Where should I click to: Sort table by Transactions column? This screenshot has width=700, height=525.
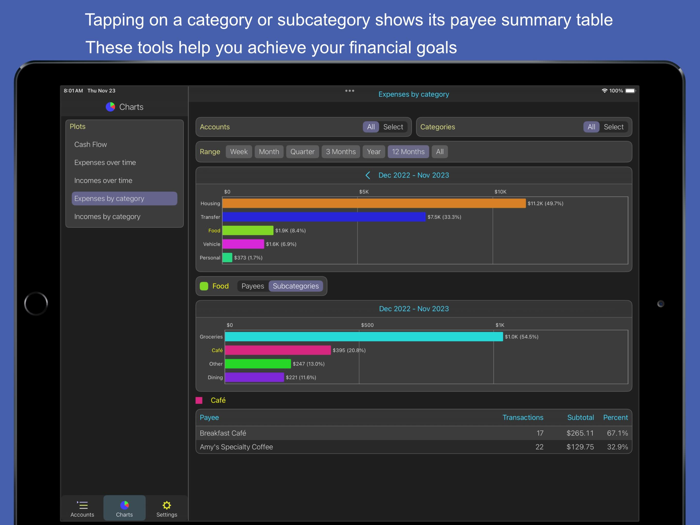(x=523, y=418)
